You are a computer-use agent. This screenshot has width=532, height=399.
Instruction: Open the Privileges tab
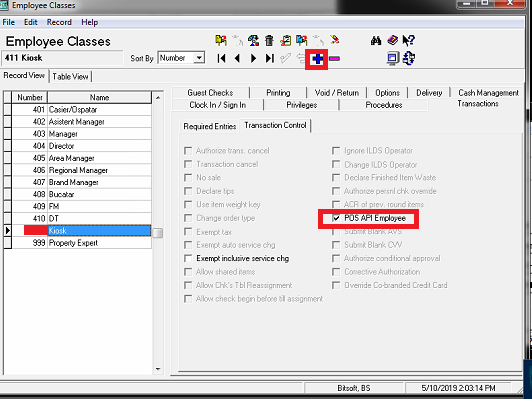[x=301, y=105]
